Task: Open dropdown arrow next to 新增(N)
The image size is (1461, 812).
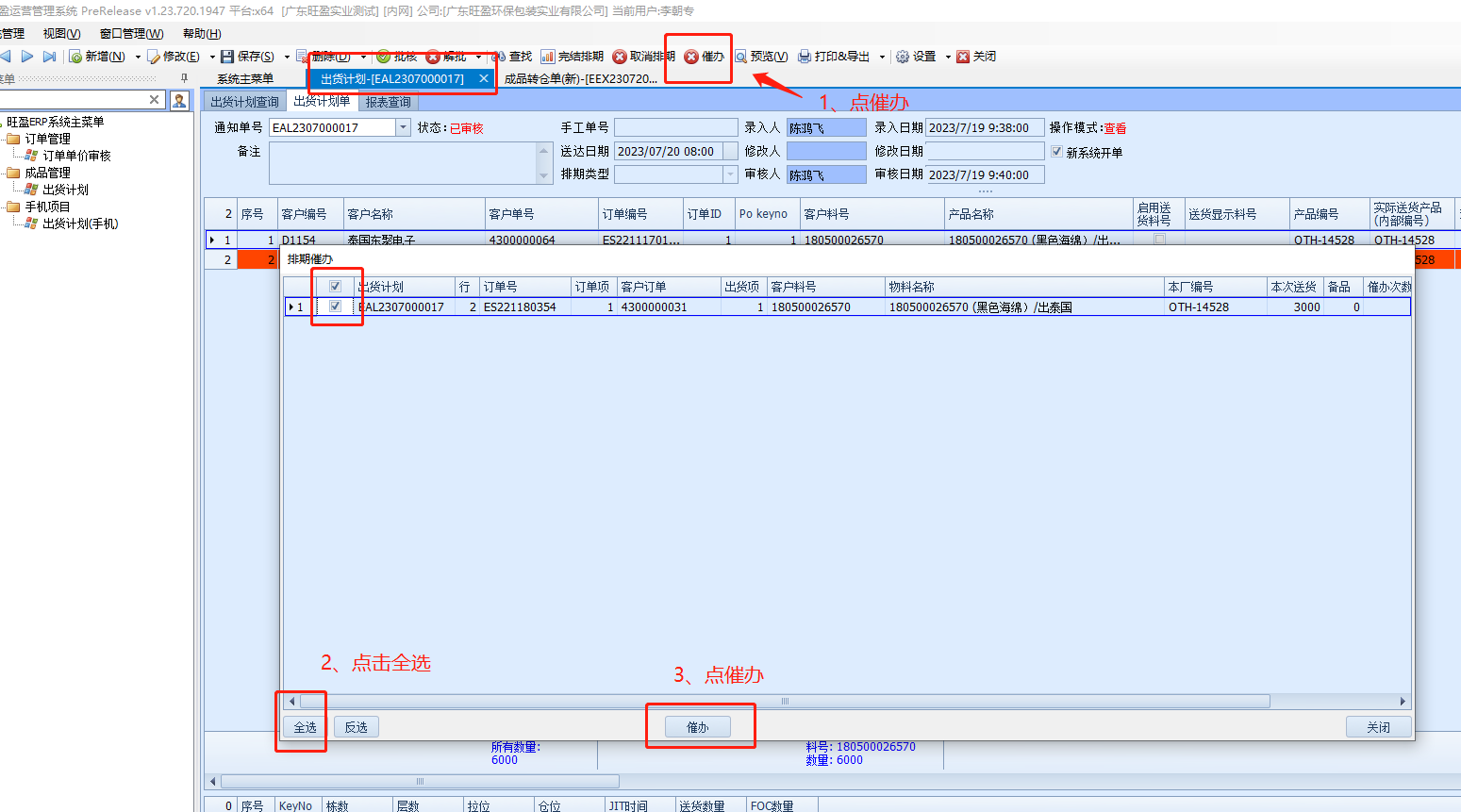Action: (138, 57)
